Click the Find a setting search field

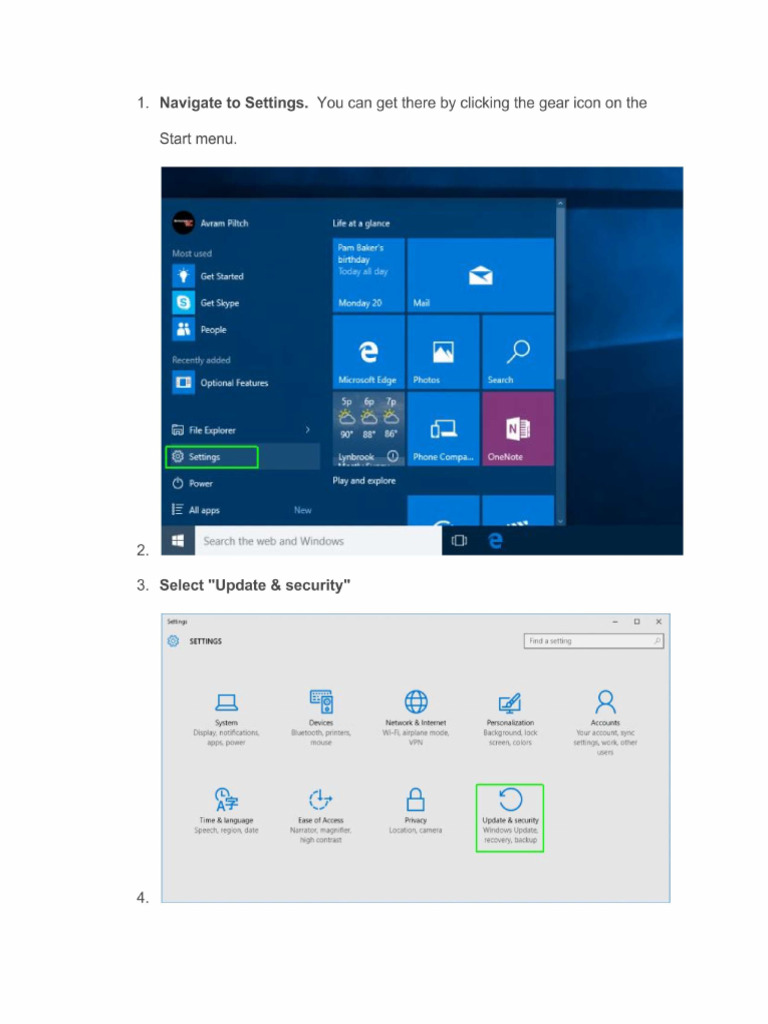(594, 641)
